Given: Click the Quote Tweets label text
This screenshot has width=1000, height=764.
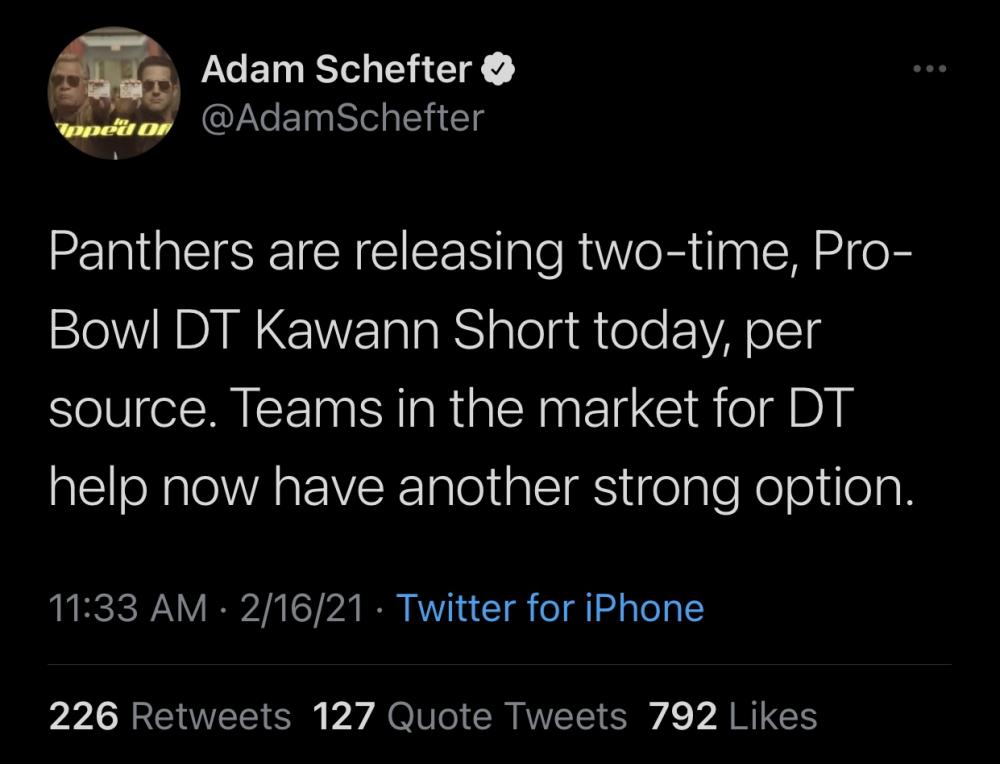Looking at the screenshot, I should (506, 716).
